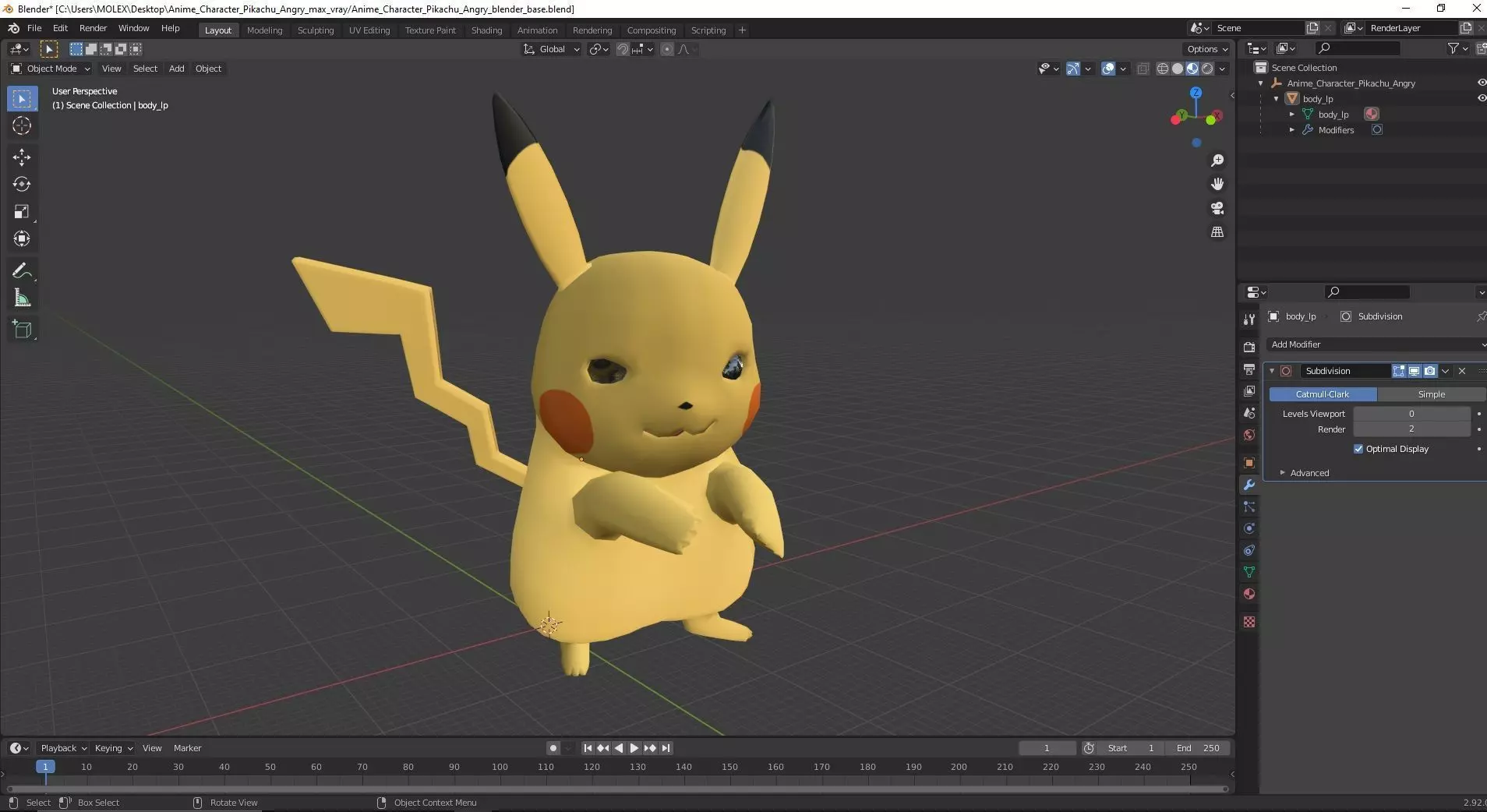Open the Options dropdown in viewport header
The height and width of the screenshot is (812, 1487).
click(1206, 49)
